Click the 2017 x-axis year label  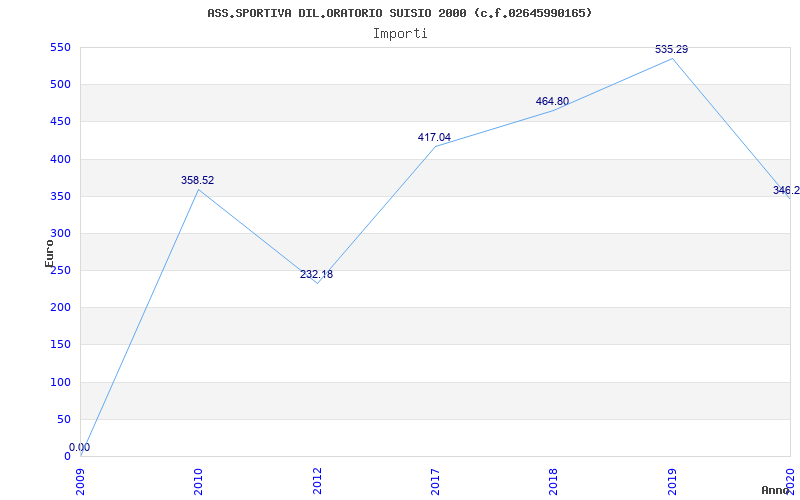[435, 481]
